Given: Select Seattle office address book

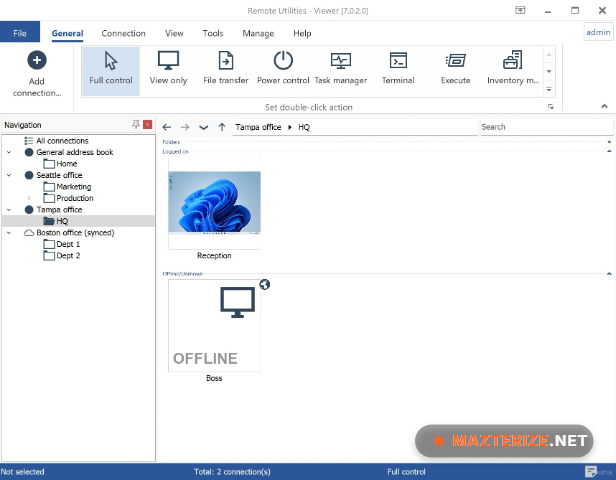Looking at the screenshot, I should [59, 175].
